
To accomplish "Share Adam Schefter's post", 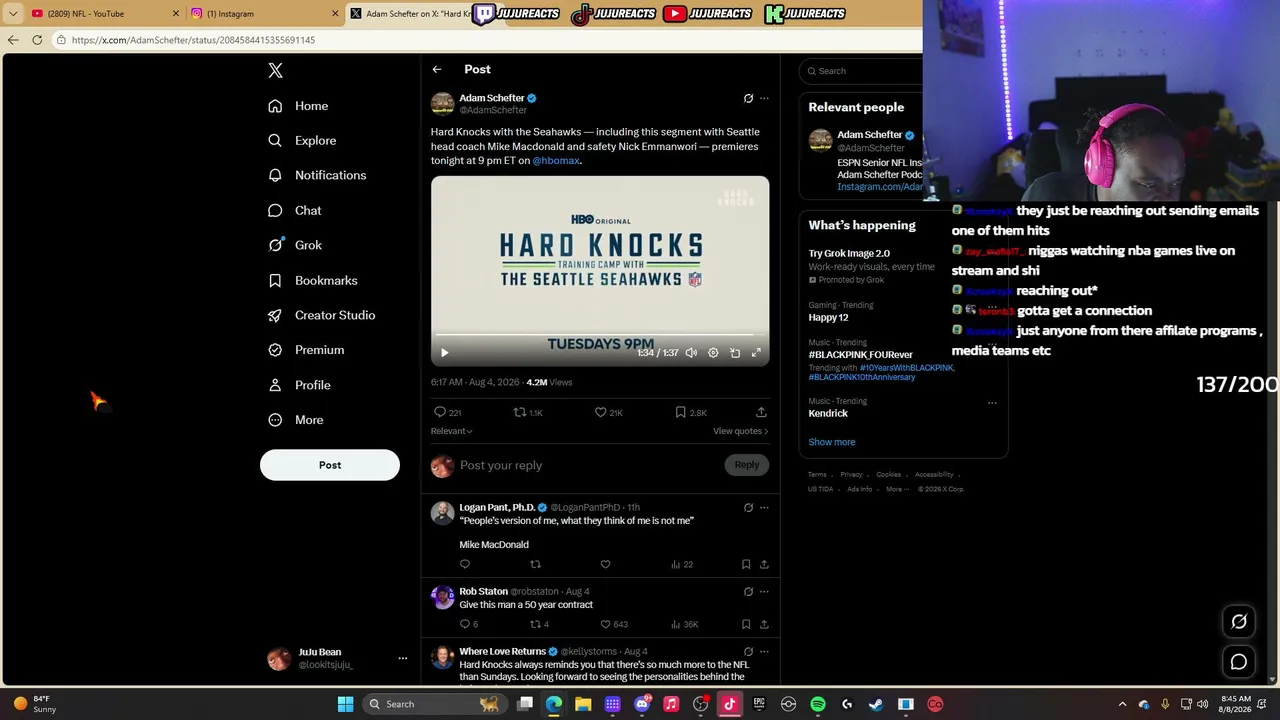I will 761,412.
